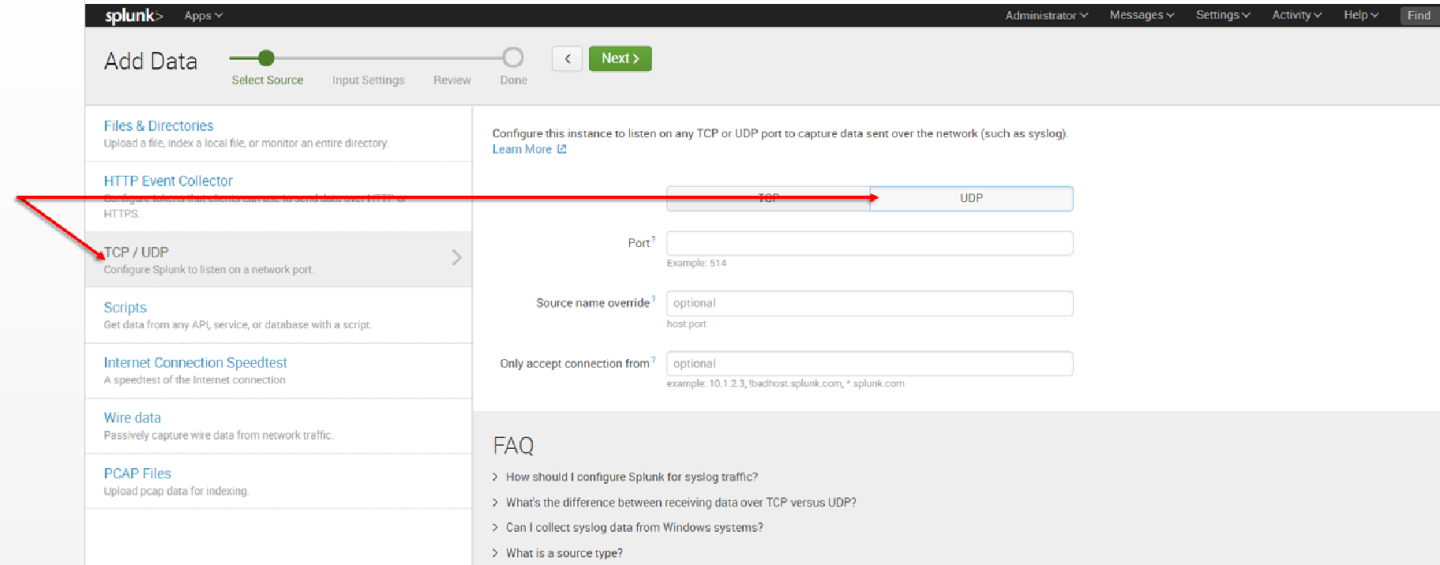Click help mark beside Only accept connection from
Viewport: 1440px width, 565px height.
coord(654,361)
